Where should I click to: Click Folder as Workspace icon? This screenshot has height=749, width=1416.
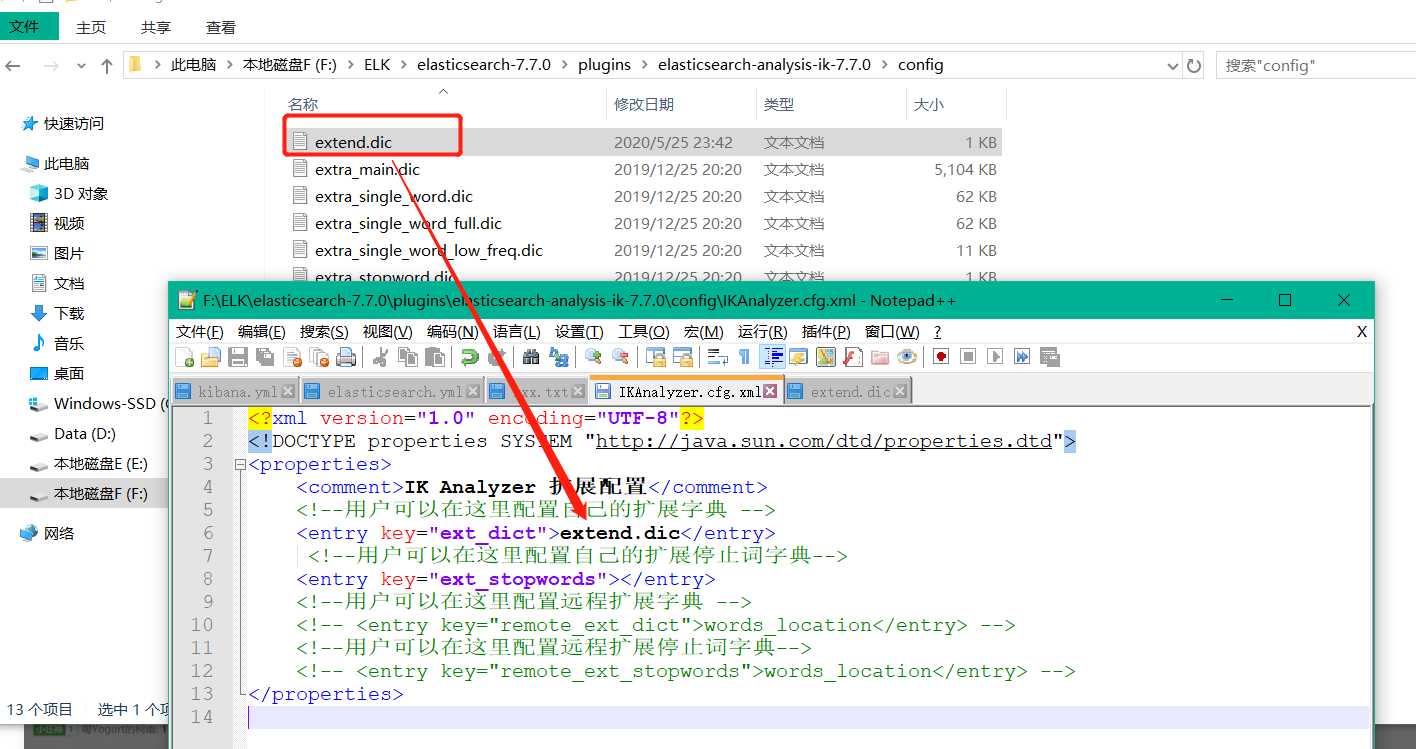[880, 357]
